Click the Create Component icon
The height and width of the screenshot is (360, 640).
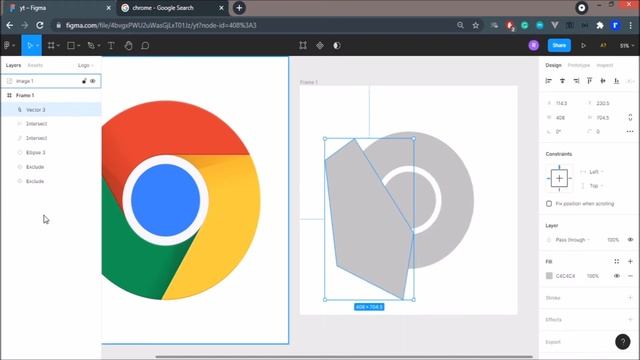pyautogui.click(x=320, y=45)
